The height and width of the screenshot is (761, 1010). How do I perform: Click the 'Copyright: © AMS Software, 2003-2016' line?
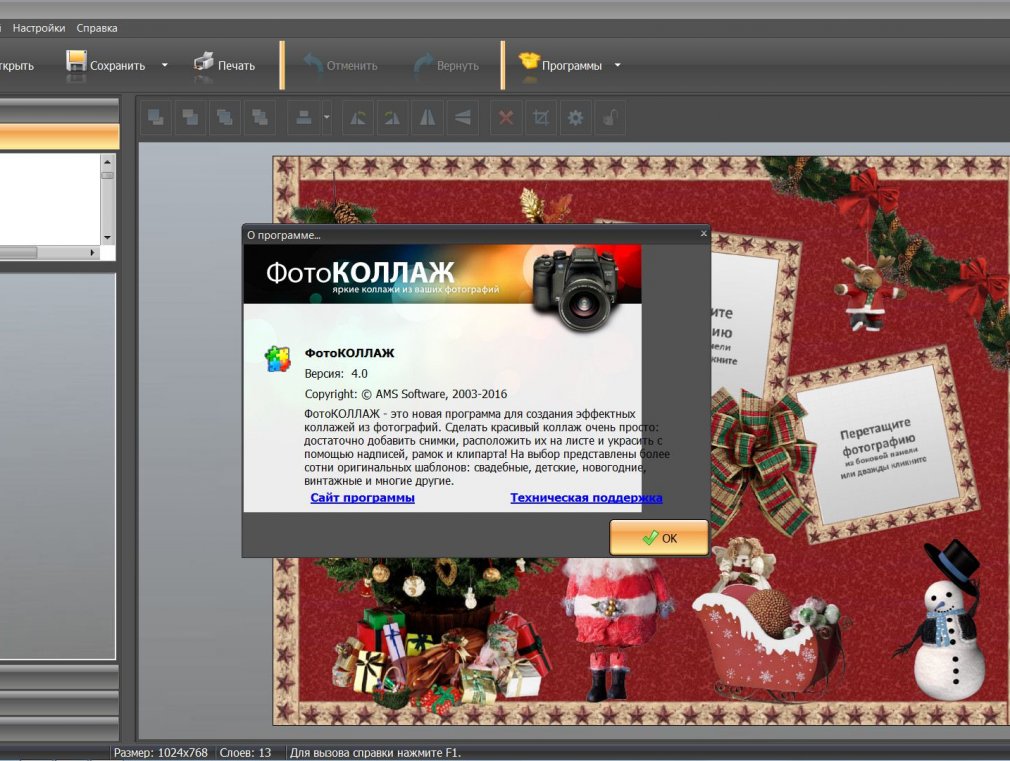[406, 394]
